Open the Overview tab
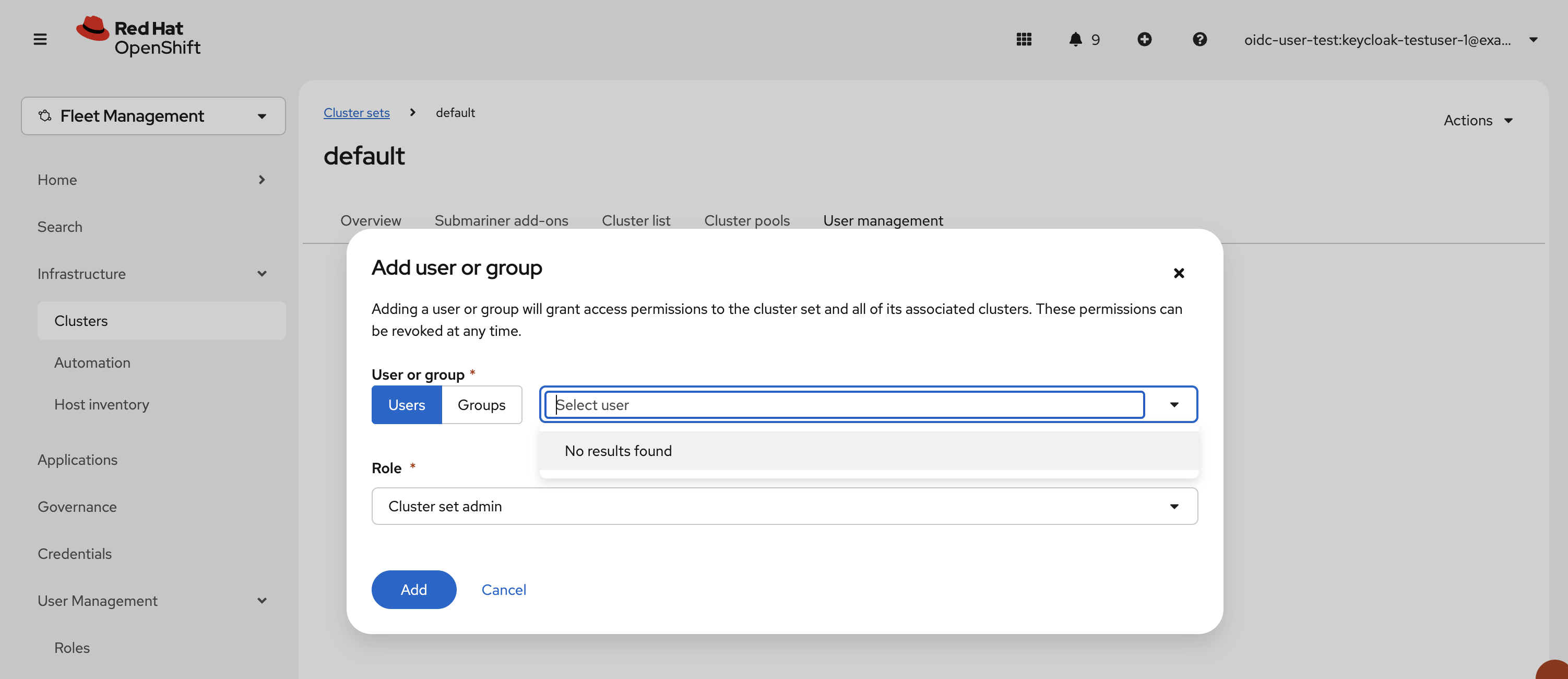Viewport: 1568px width, 679px height. coord(370,220)
